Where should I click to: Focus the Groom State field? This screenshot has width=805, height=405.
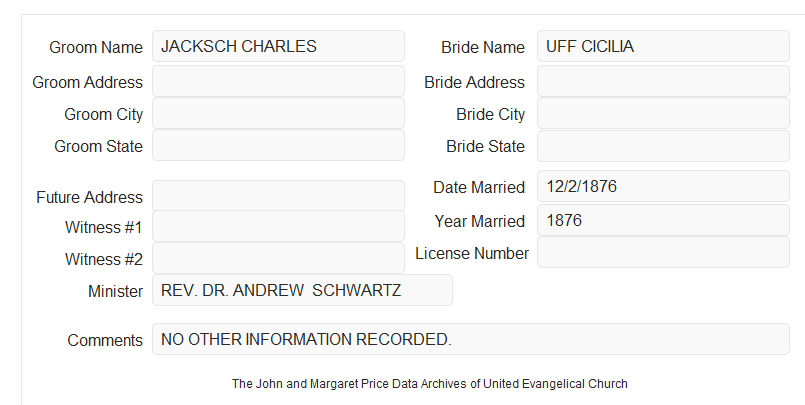click(278, 145)
